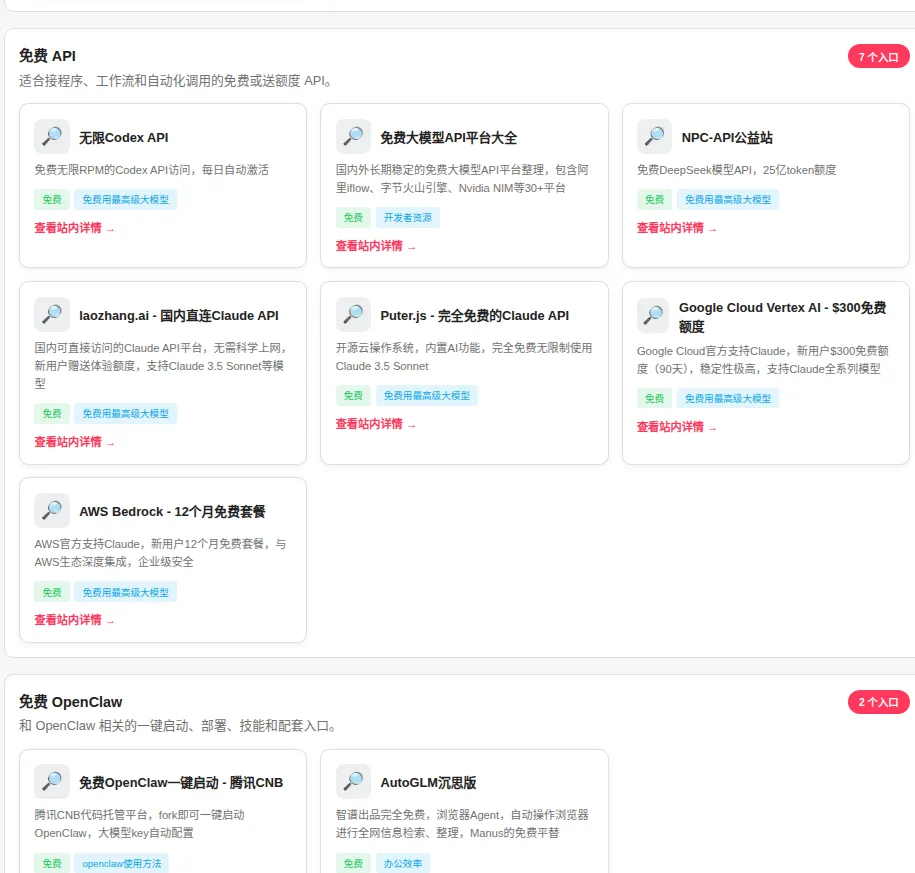Open 查看站内详情 link under 免费大模型API平台大全
Viewport: 915px width, 873px height.
coord(375,246)
